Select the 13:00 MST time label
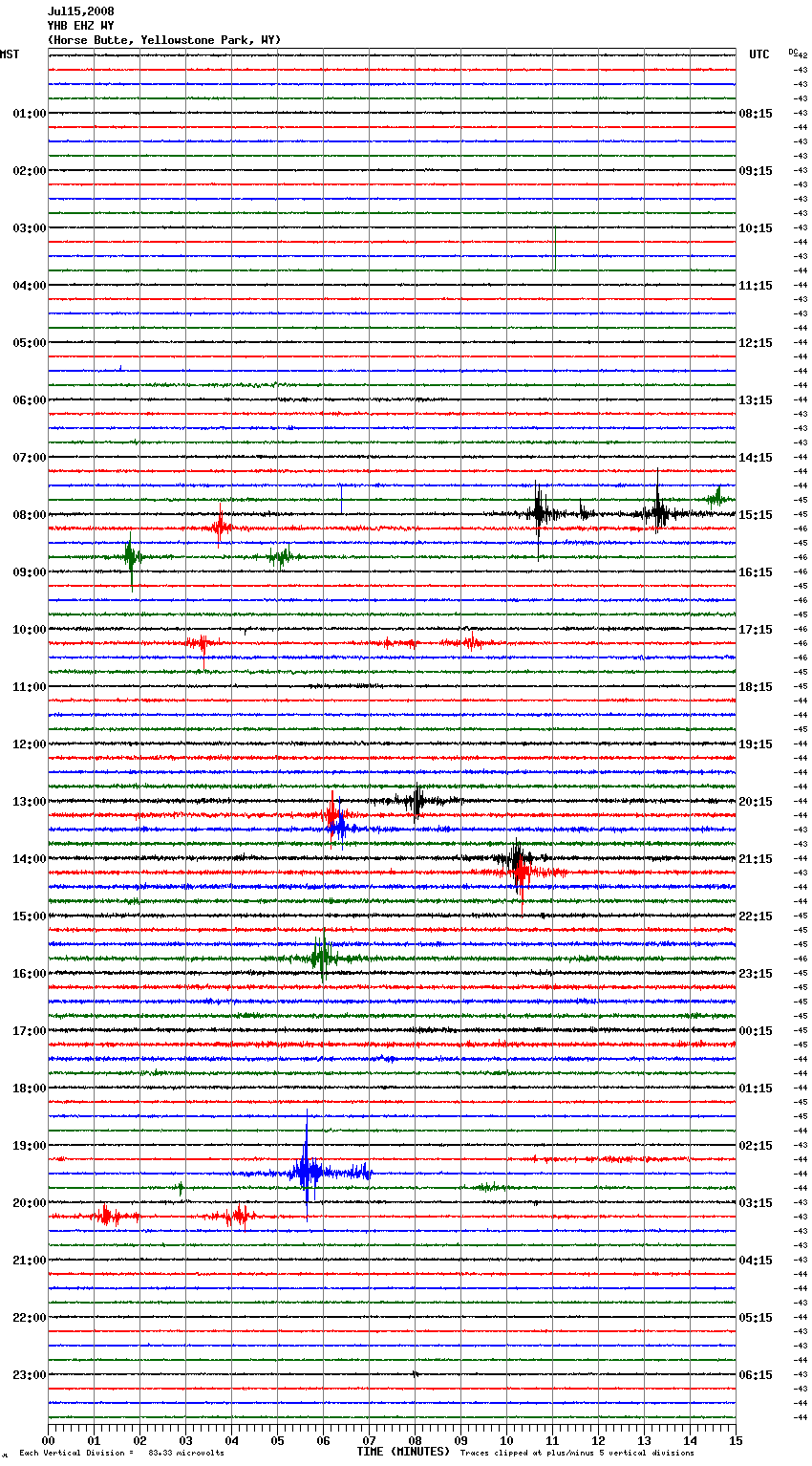The image size is (812, 1466). click(30, 802)
